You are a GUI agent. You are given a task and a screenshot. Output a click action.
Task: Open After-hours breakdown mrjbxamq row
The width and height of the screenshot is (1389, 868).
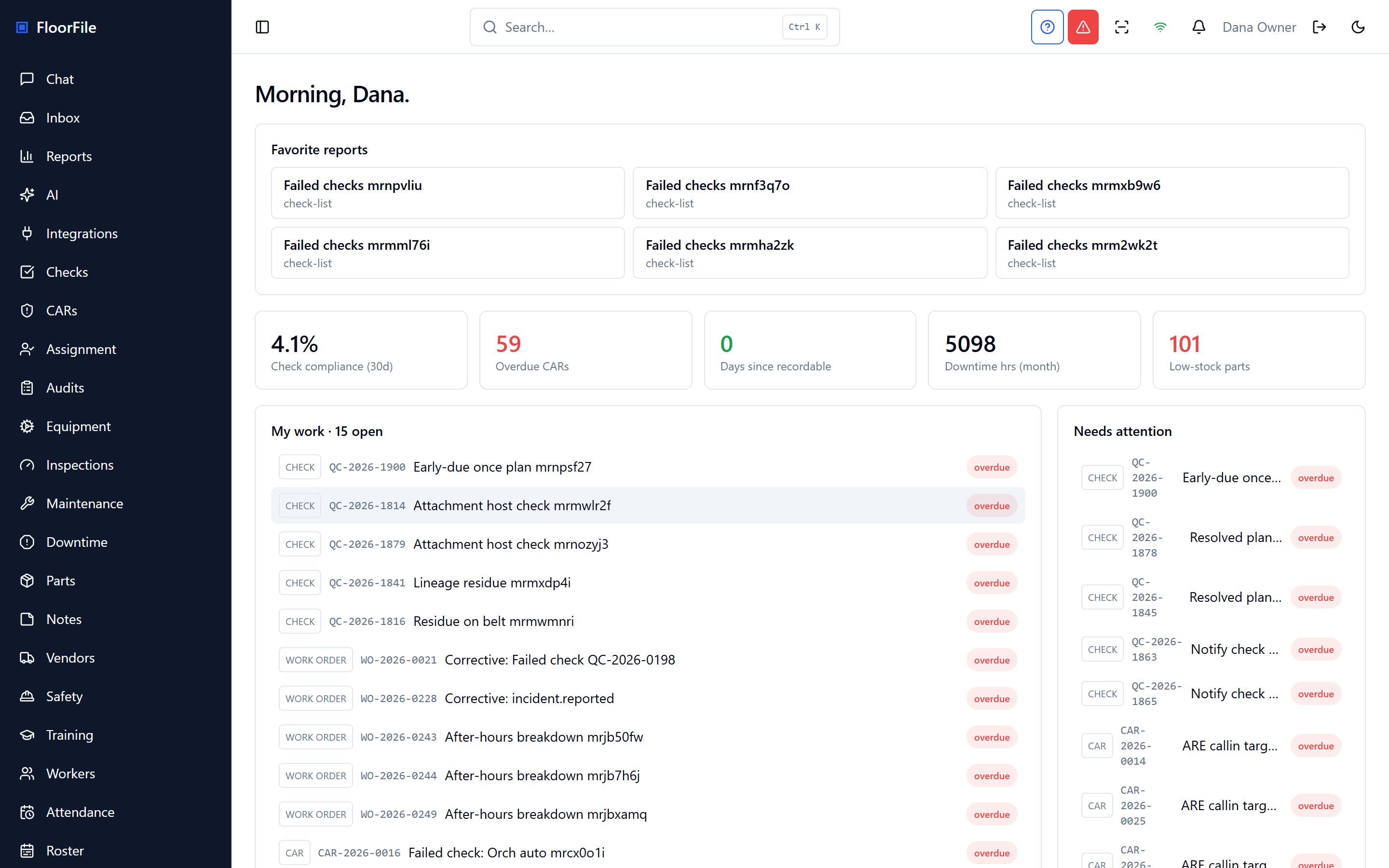pos(647,814)
